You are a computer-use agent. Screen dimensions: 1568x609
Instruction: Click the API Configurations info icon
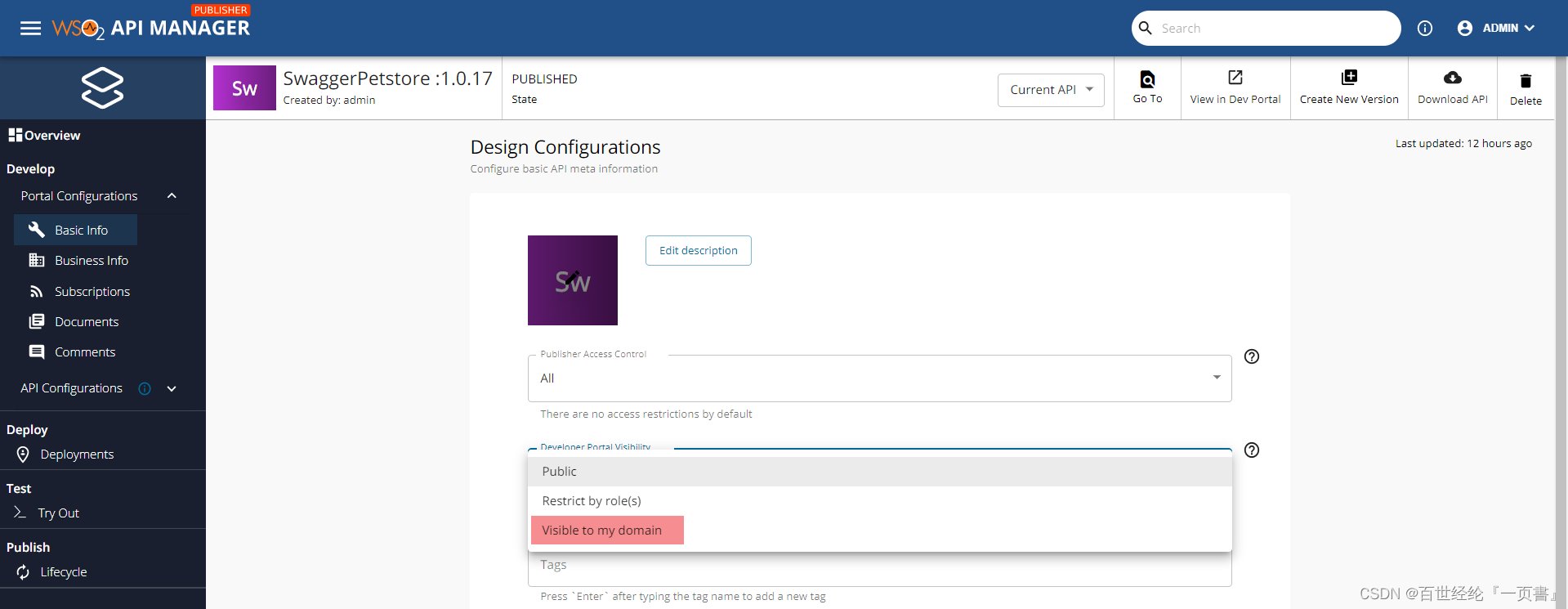pyautogui.click(x=145, y=388)
